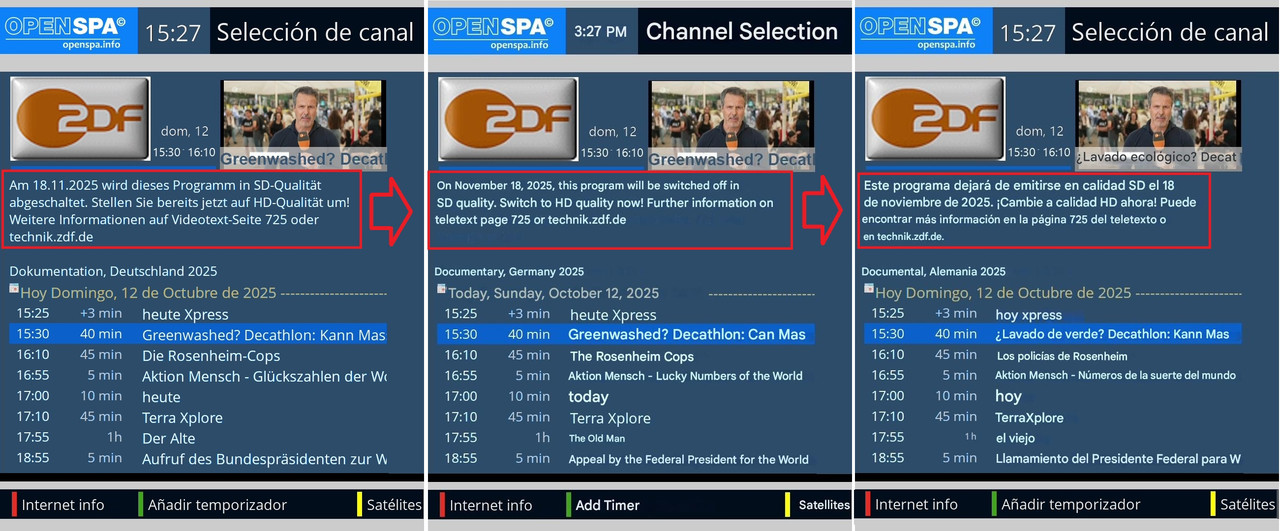Select 'heute Xpress' row in the middle panel
The height and width of the screenshot is (531, 1280).
pyautogui.click(x=625, y=314)
